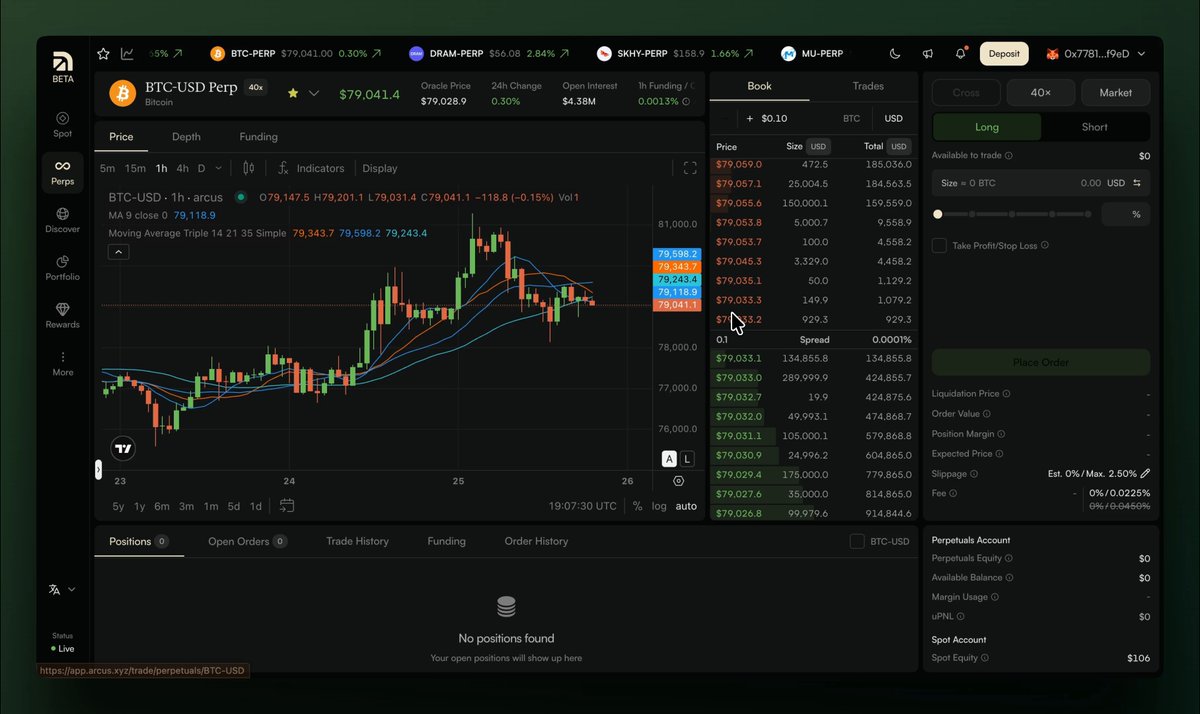
Task: Open the Indicators menu
Action: click(x=311, y=168)
